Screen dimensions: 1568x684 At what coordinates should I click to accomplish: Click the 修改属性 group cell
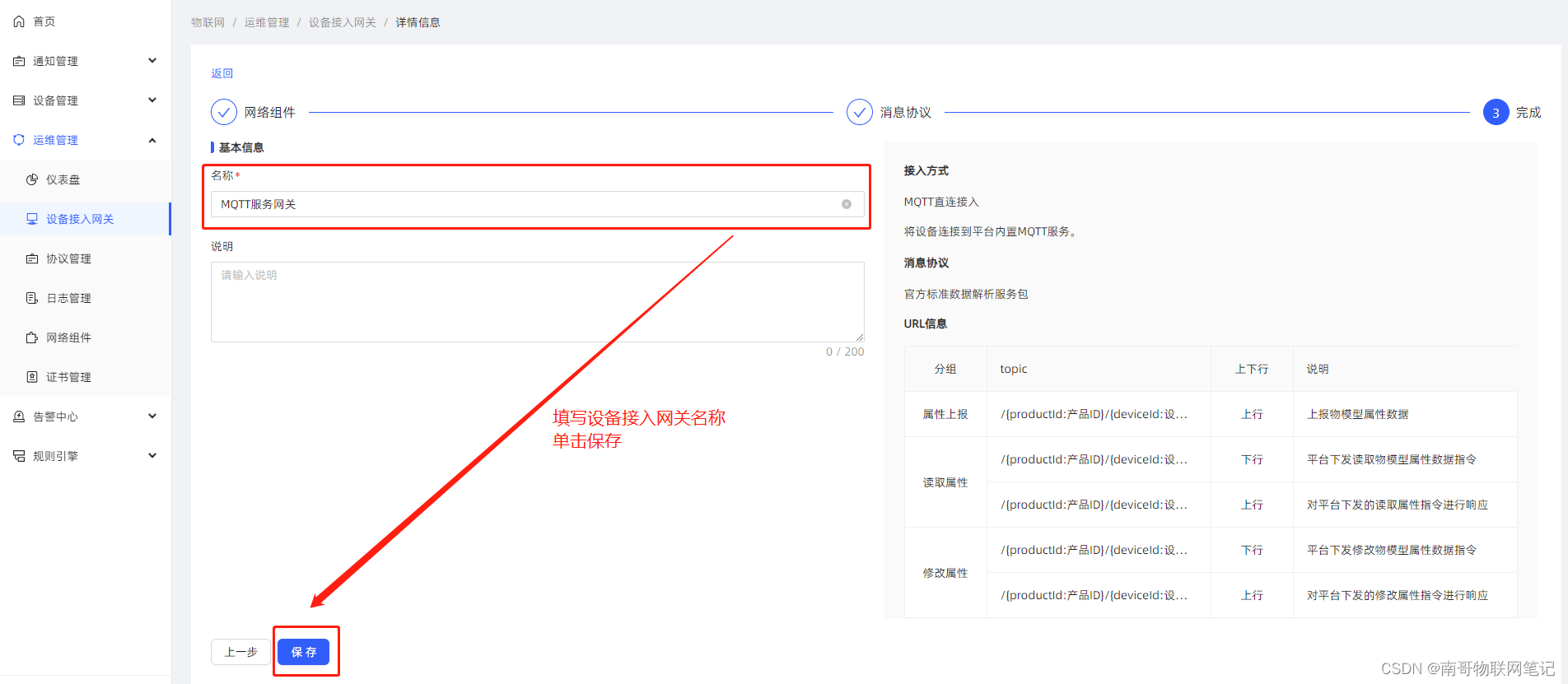tap(945, 573)
